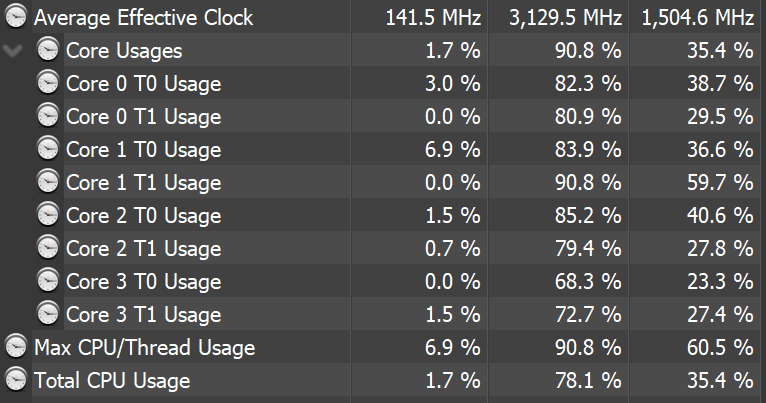The height and width of the screenshot is (403, 766).
Task: Collapse the Core Usages group chevron
Action: 13,50
